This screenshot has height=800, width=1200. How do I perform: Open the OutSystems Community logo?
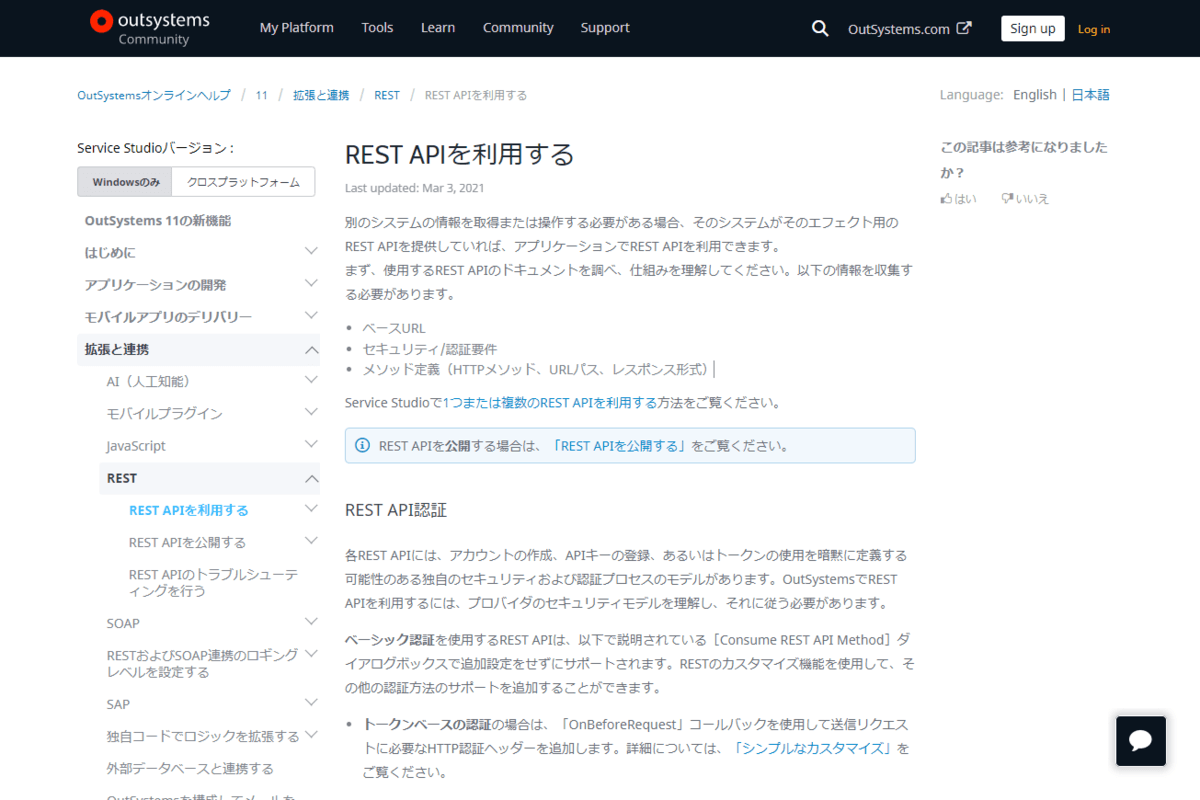pyautogui.click(x=150, y=28)
